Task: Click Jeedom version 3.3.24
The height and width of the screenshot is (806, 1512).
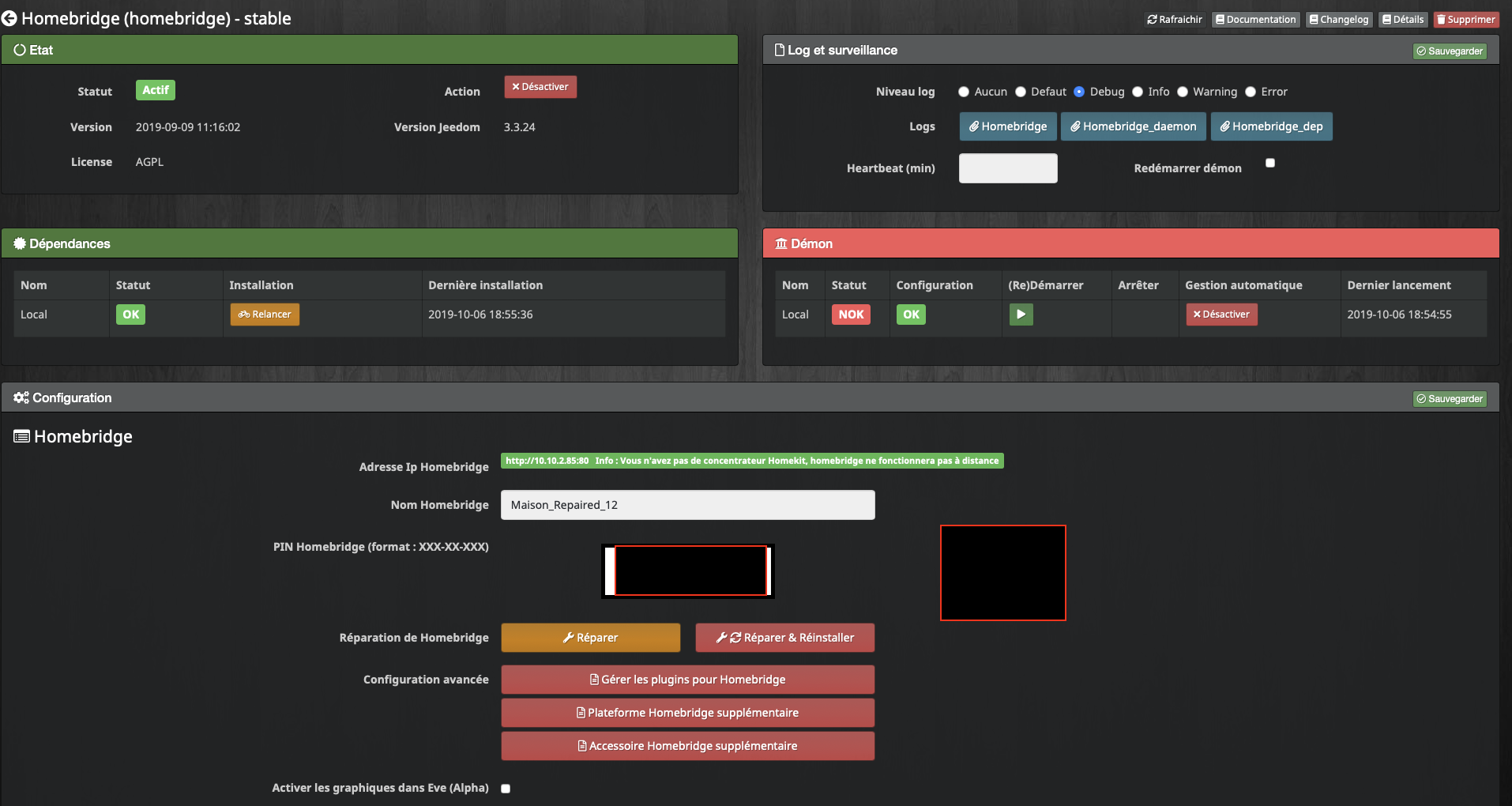Action: coord(520,127)
